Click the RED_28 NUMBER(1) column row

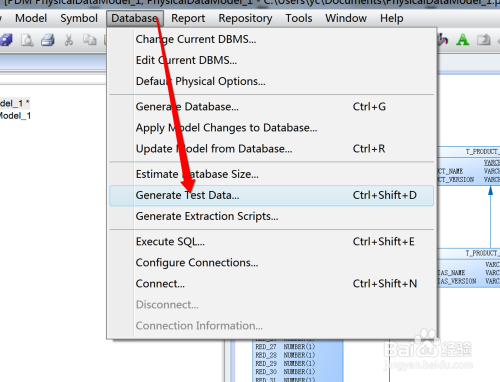[x=285, y=355]
